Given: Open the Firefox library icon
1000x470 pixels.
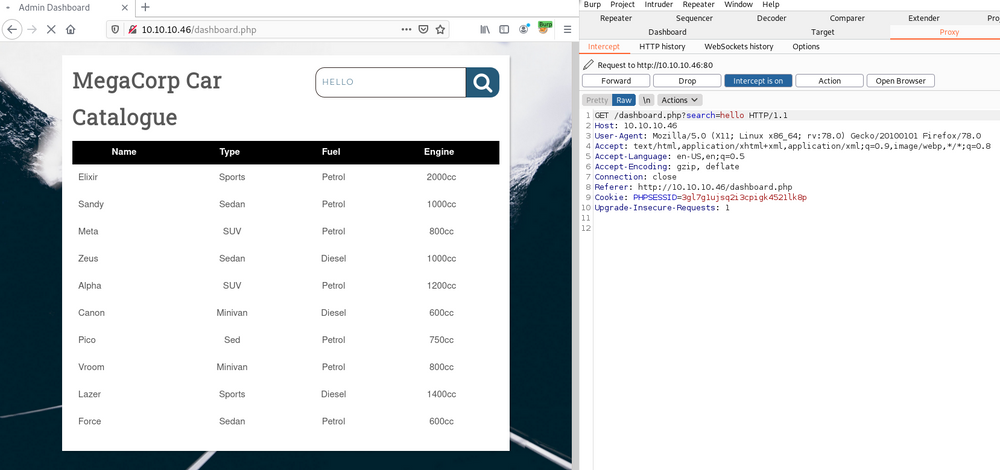Looking at the screenshot, I should click(485, 30).
